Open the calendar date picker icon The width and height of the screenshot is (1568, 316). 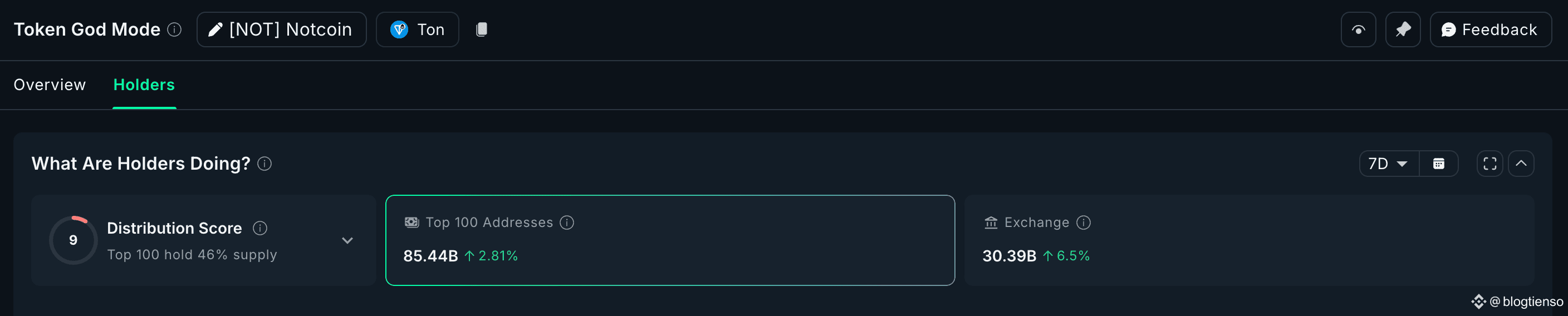pyautogui.click(x=1438, y=164)
